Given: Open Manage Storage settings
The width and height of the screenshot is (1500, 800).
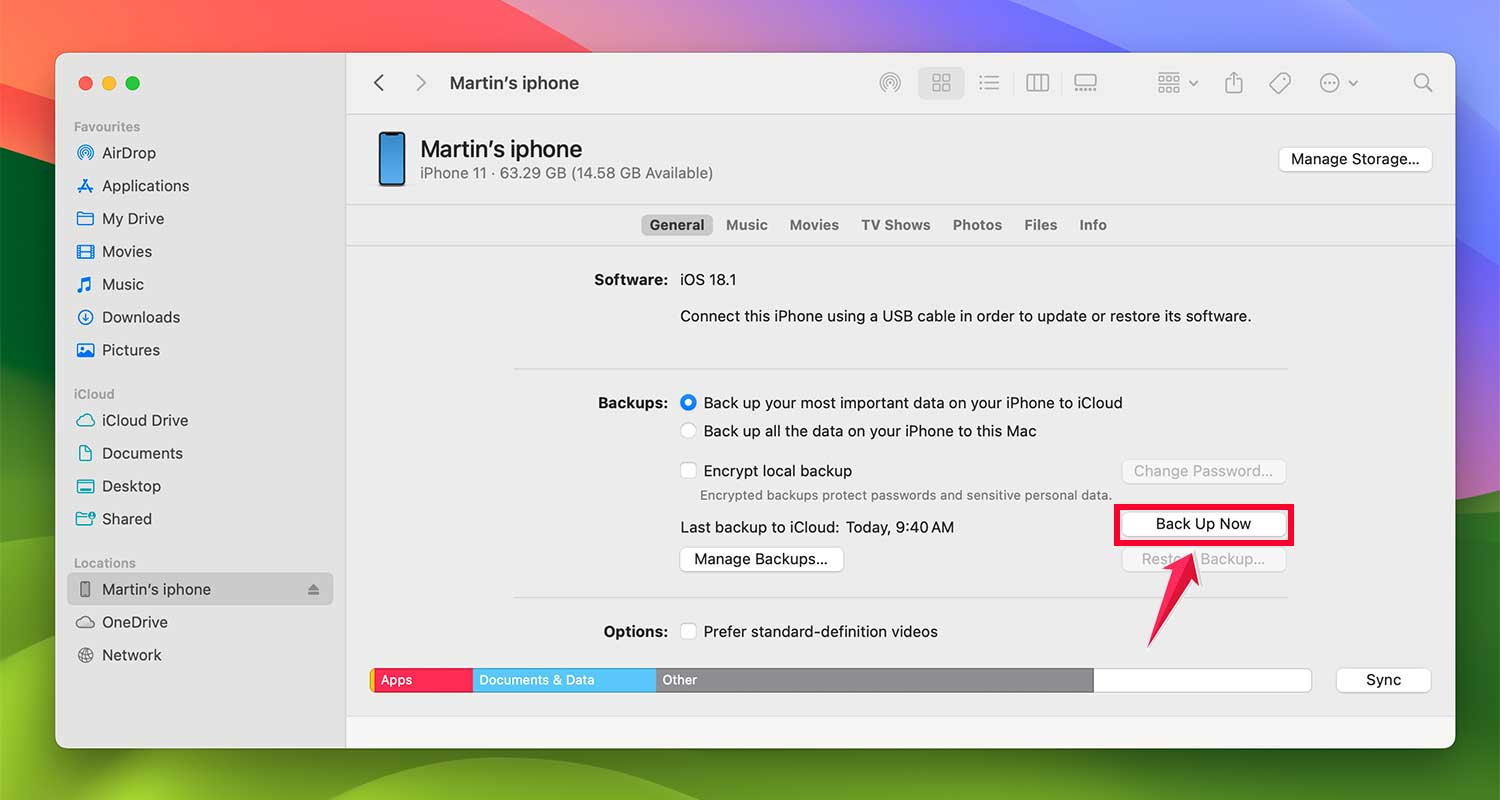Looking at the screenshot, I should (1355, 159).
